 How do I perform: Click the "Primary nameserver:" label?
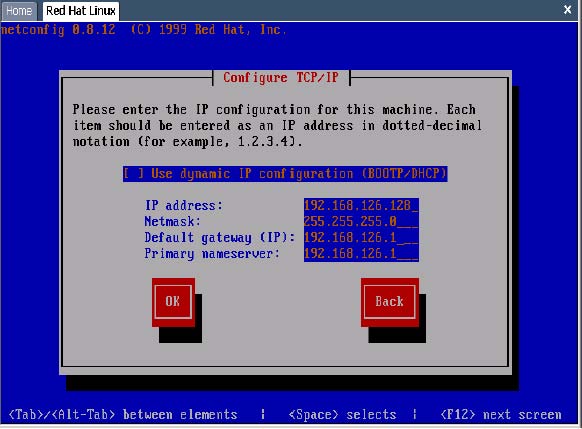pos(212,254)
